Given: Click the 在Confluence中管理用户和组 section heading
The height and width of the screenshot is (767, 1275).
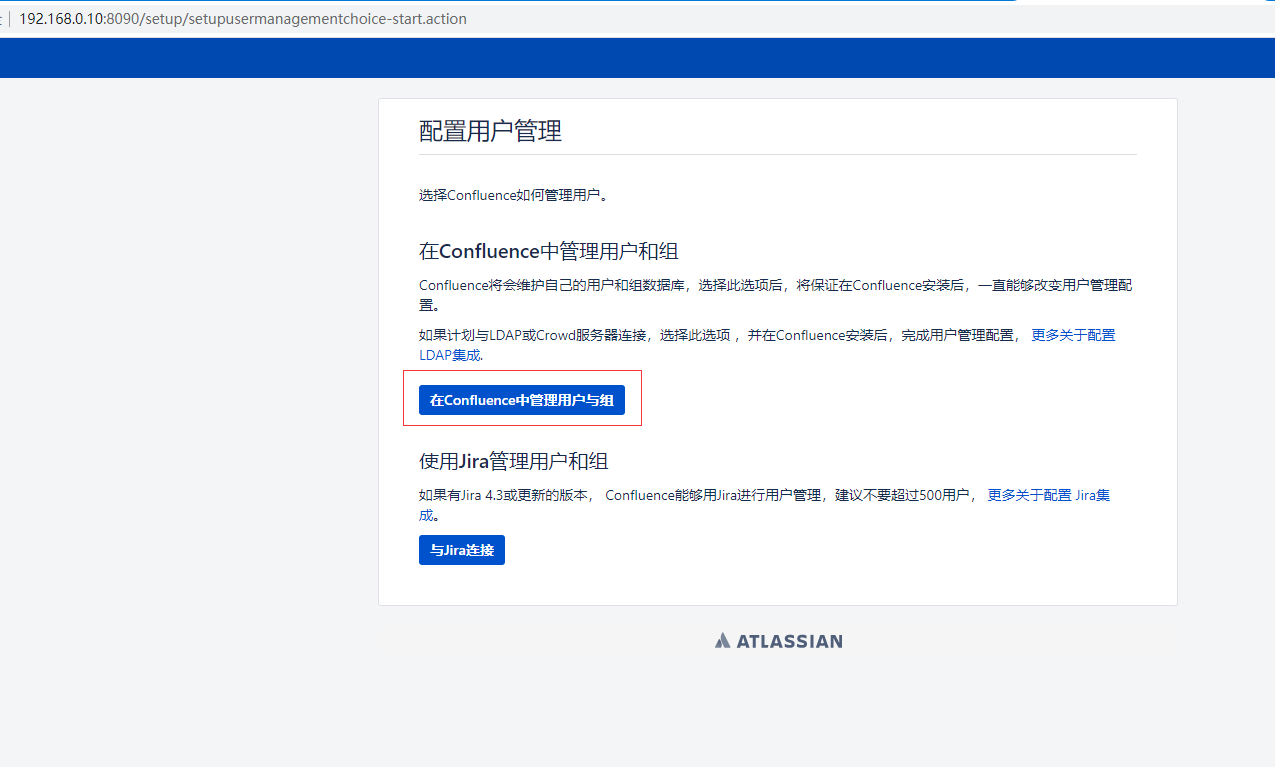Looking at the screenshot, I should coord(549,251).
